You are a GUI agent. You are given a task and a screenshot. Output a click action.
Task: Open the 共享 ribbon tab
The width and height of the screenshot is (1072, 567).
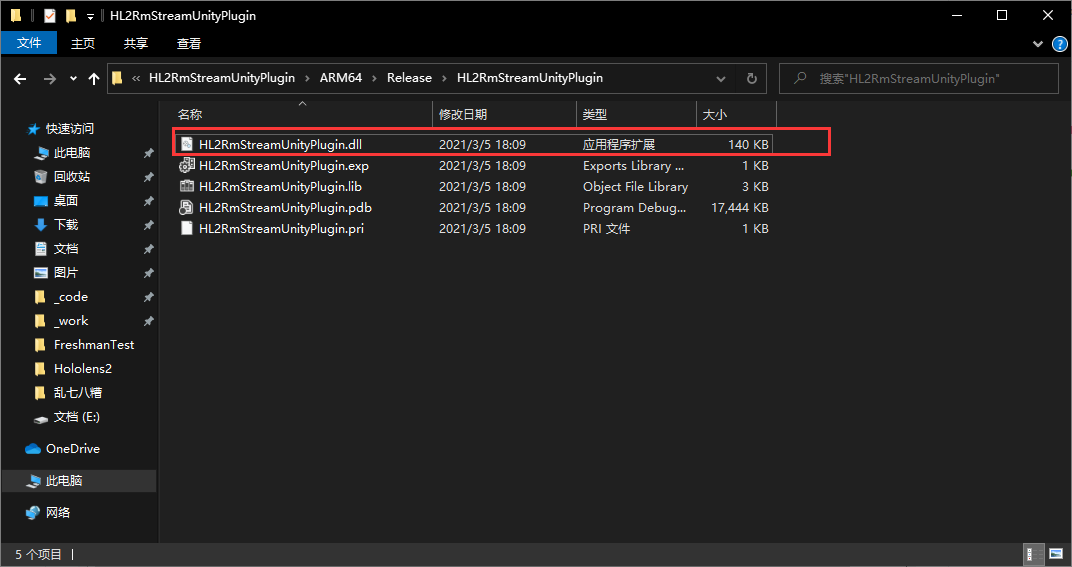(x=135, y=43)
